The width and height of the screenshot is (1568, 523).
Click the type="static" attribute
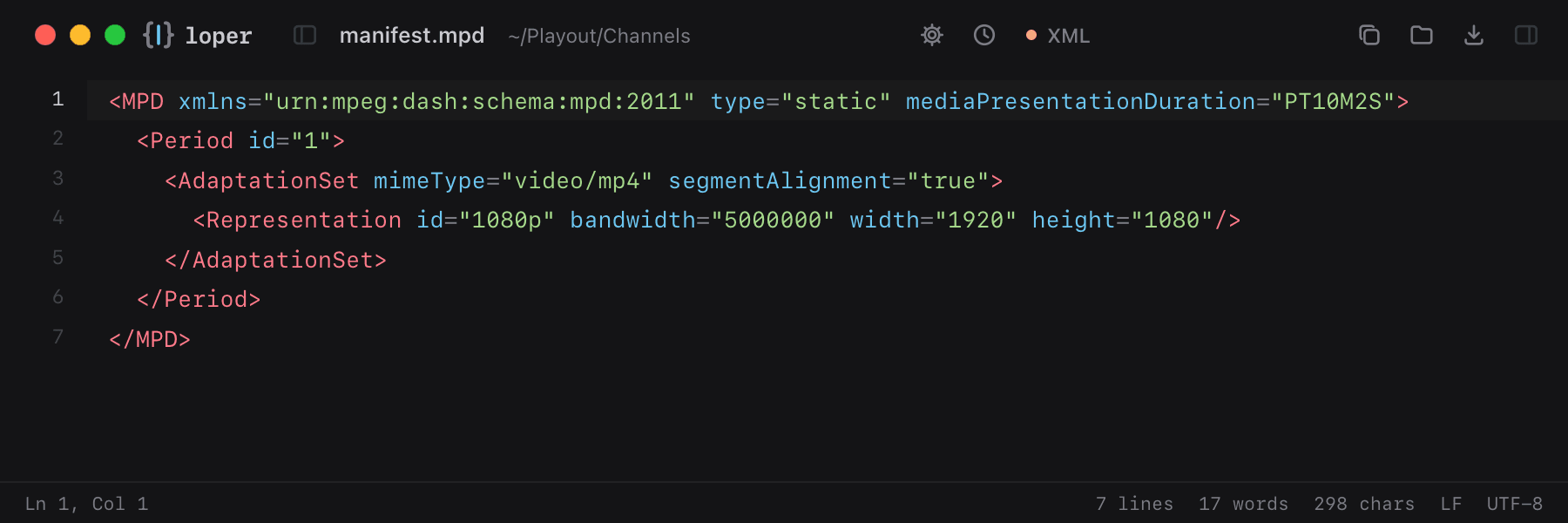(801, 102)
